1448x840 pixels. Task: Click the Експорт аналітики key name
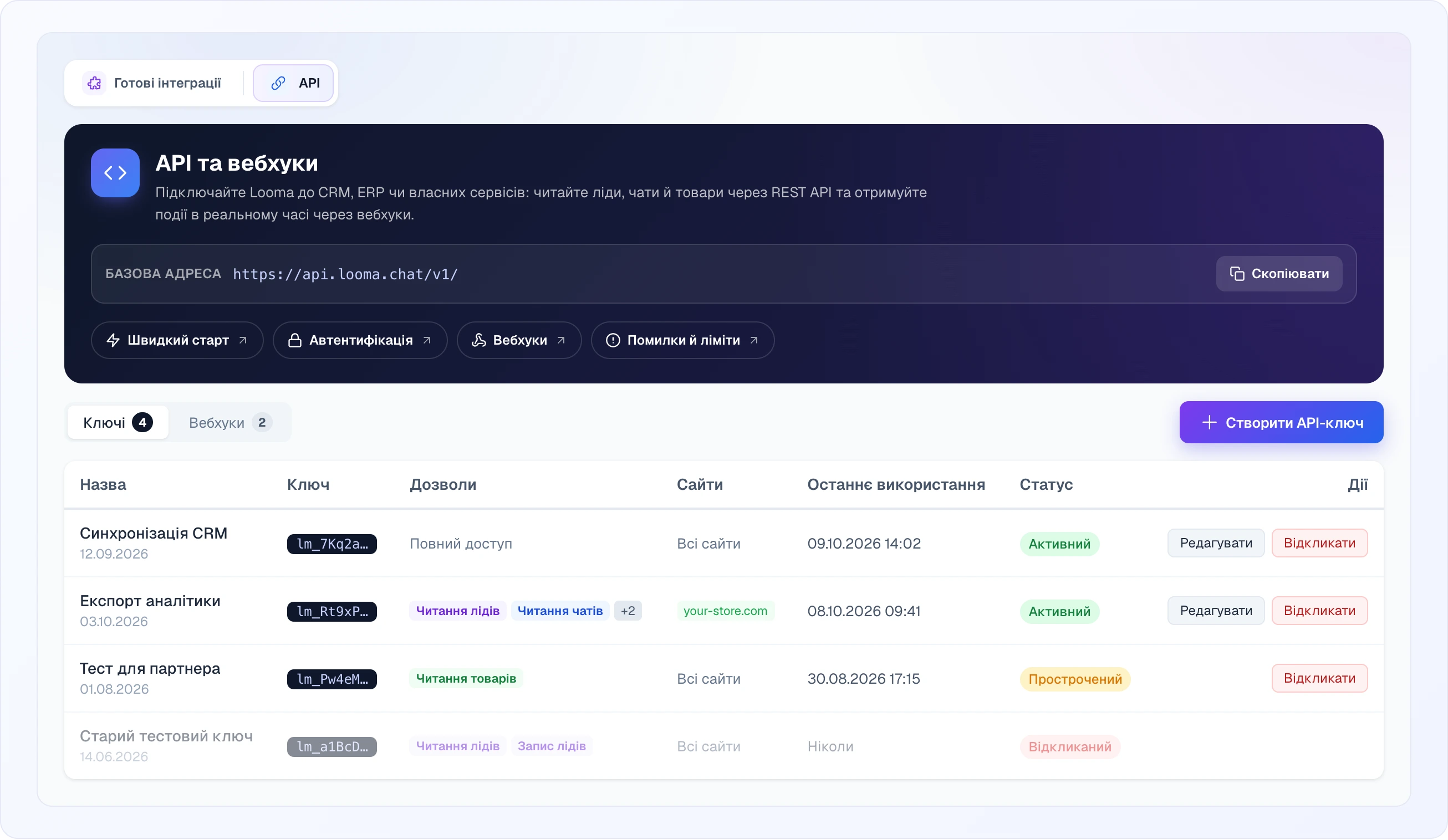150,601
